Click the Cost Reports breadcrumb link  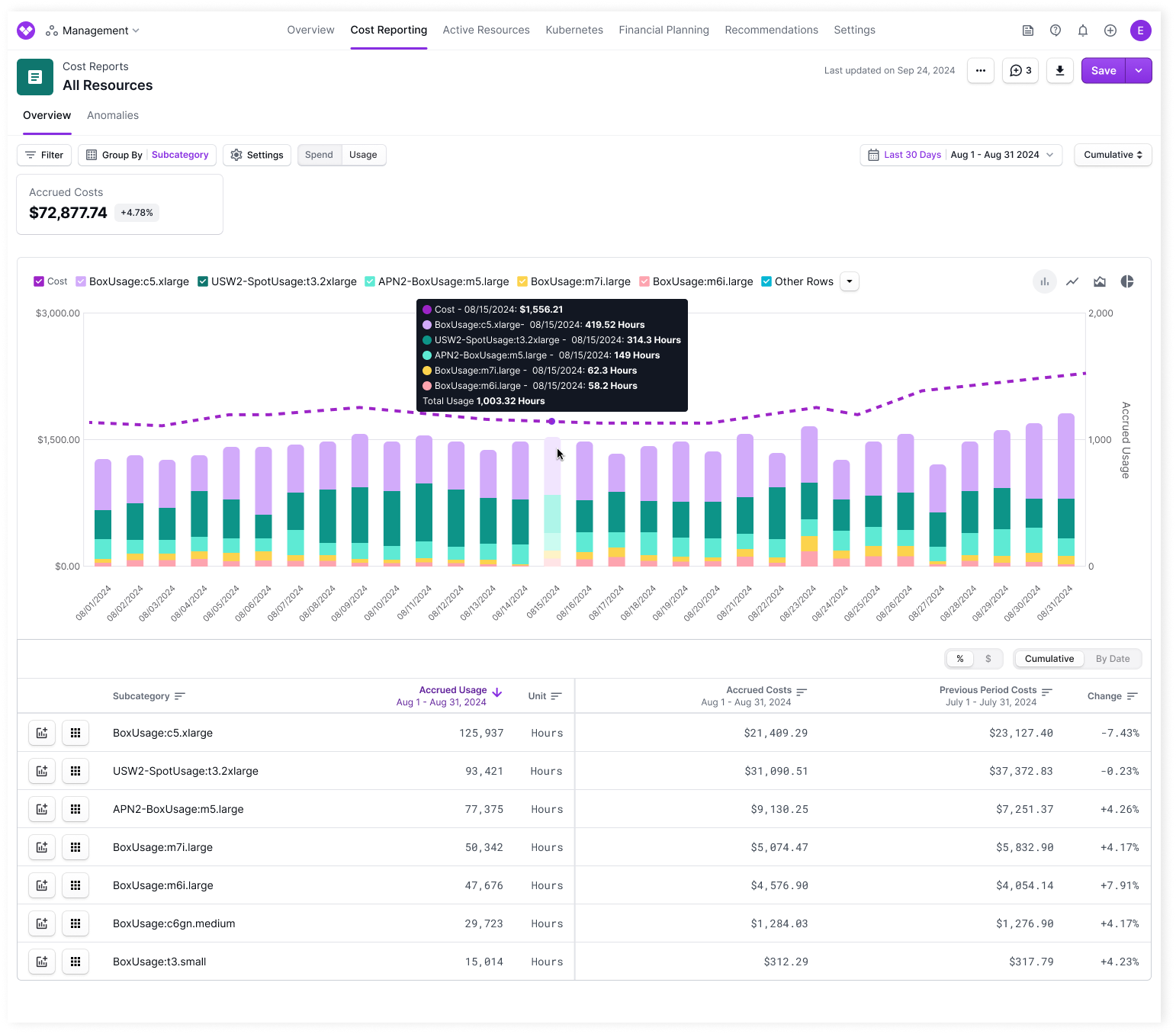click(x=95, y=66)
